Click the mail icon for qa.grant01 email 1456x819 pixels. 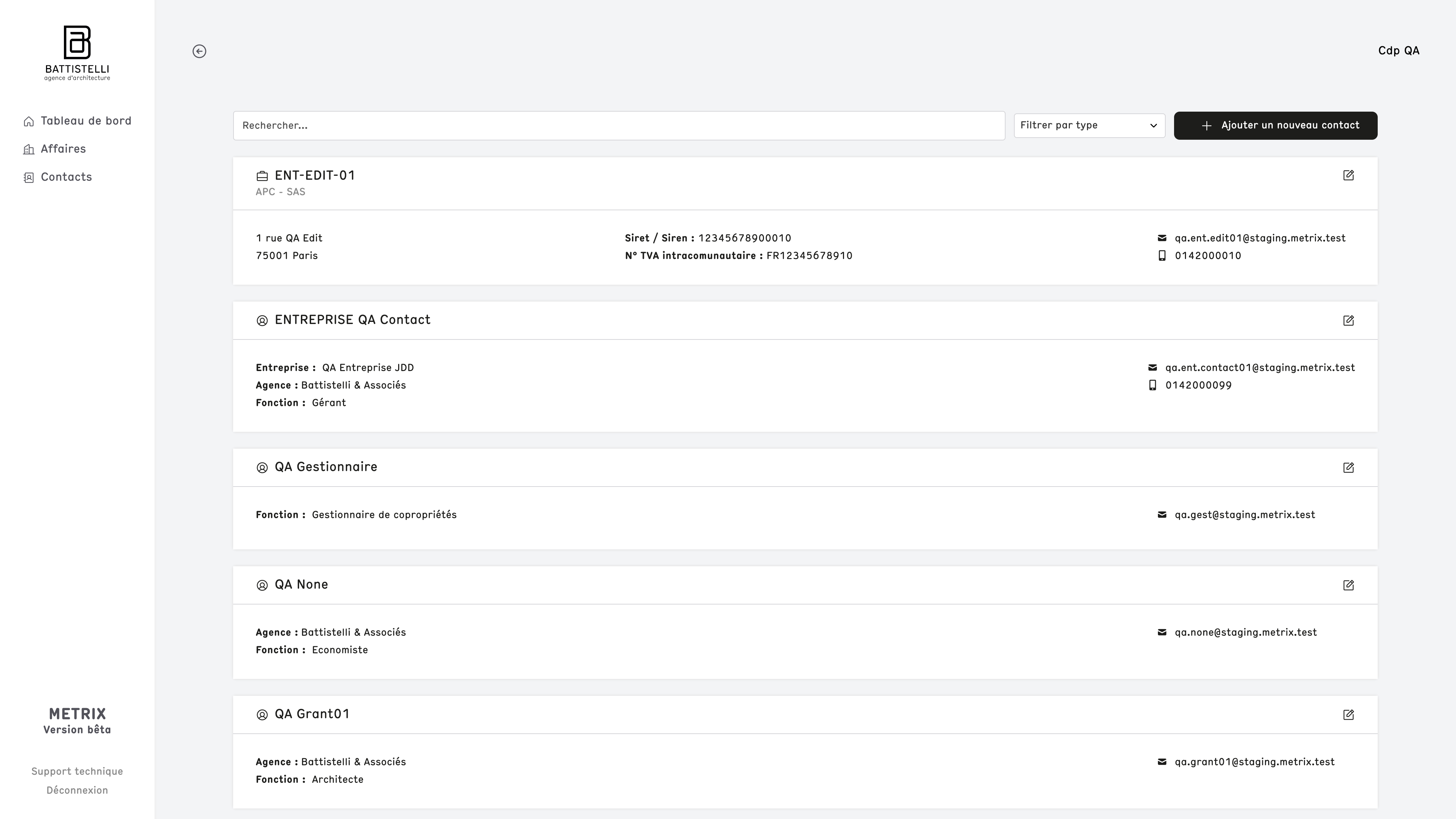[x=1162, y=761]
